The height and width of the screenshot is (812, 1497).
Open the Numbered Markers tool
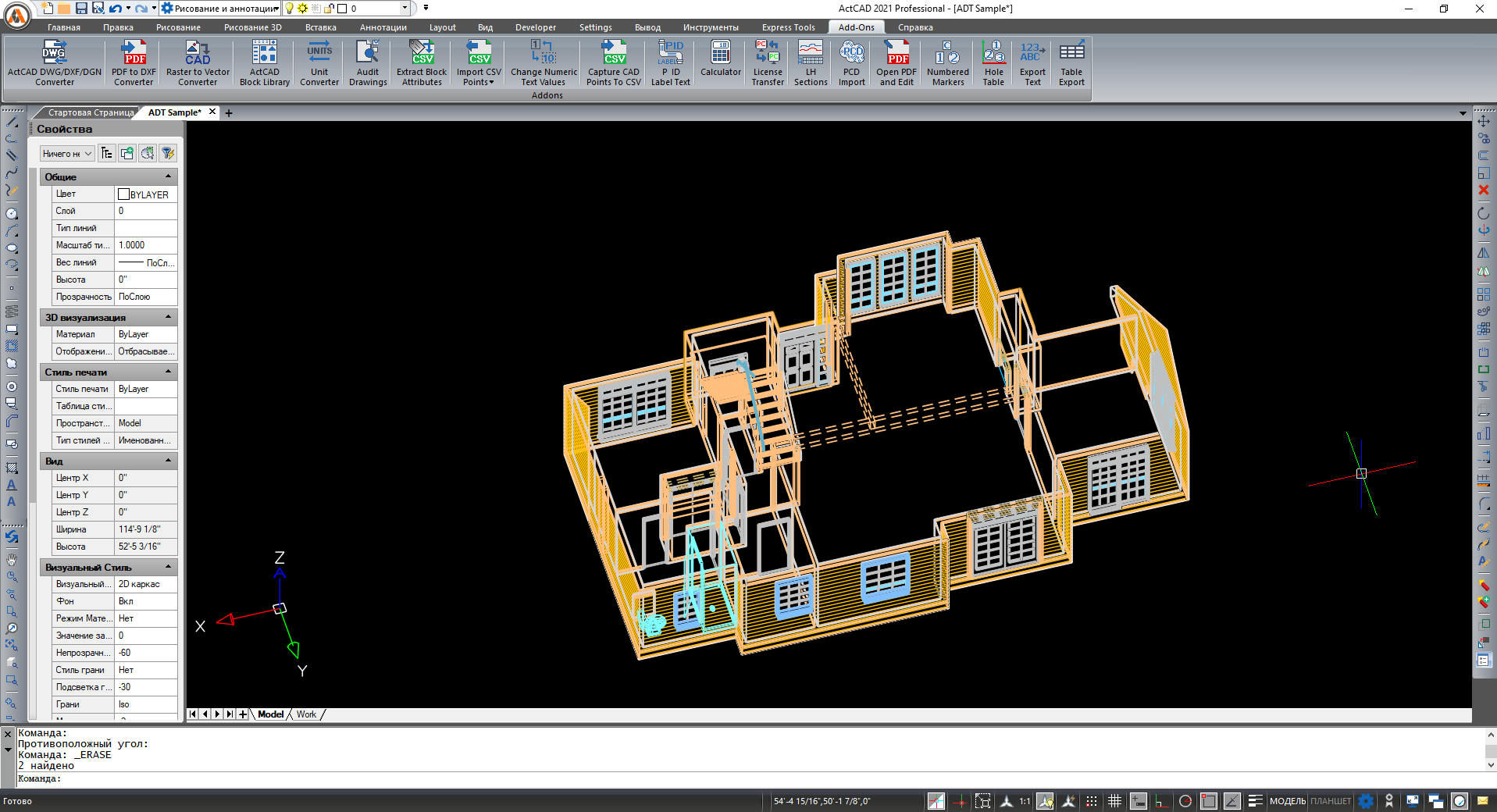coord(947,62)
